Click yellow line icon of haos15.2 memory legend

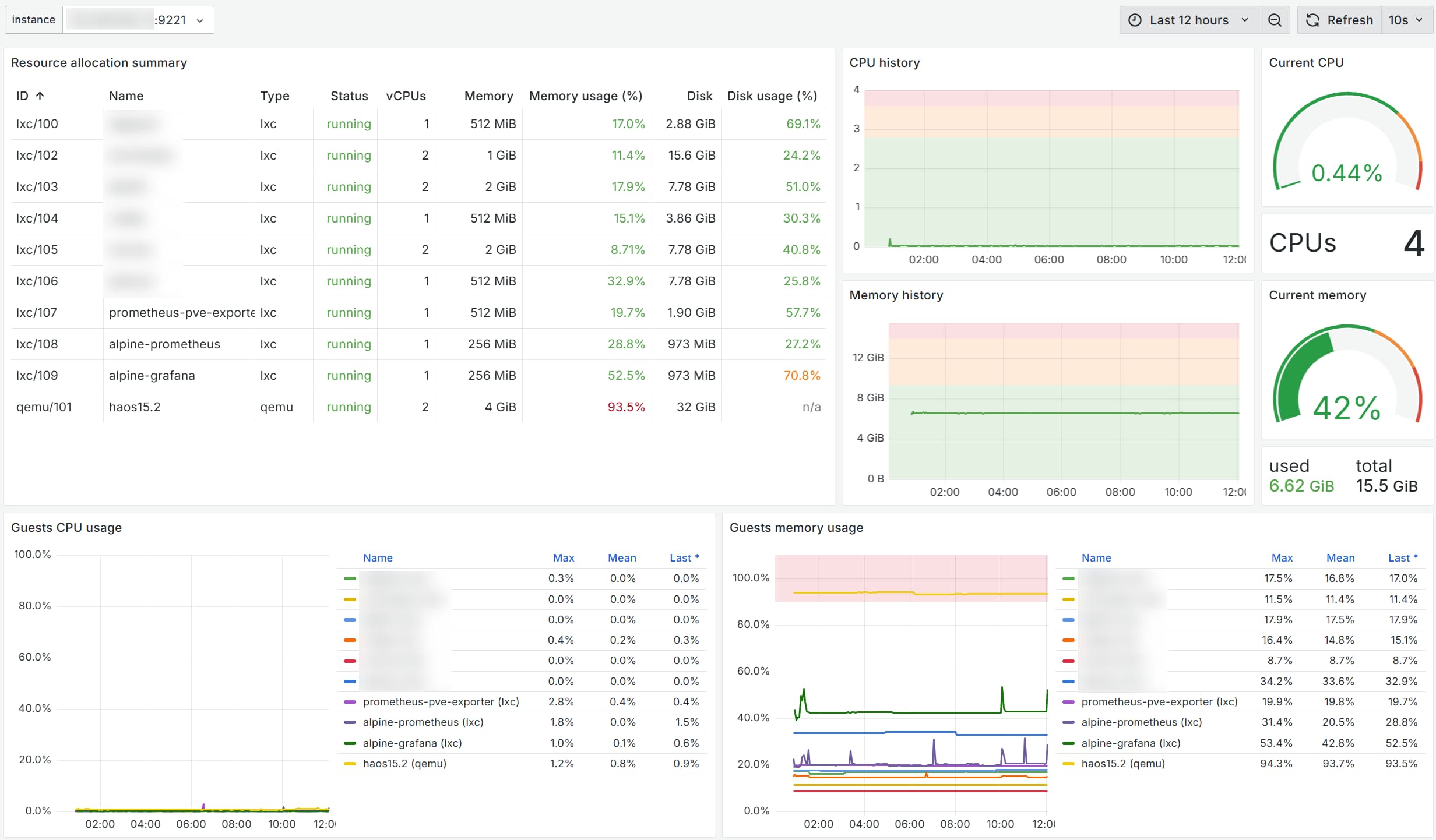(1068, 764)
